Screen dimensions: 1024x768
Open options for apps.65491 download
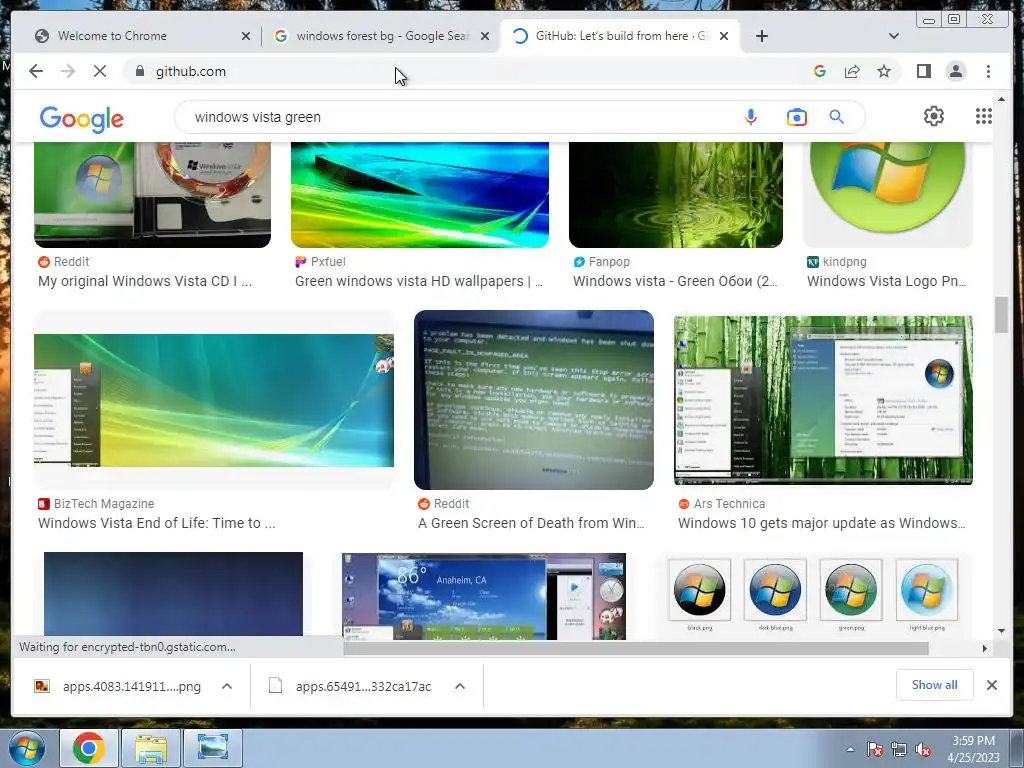(x=460, y=686)
